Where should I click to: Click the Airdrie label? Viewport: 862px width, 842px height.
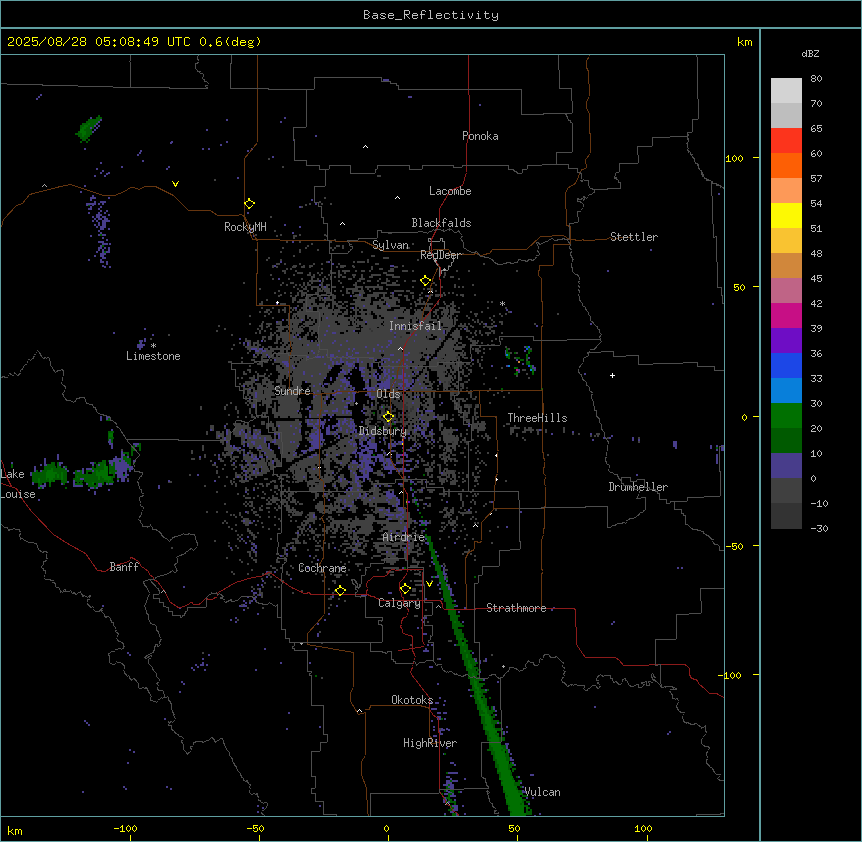click(404, 537)
